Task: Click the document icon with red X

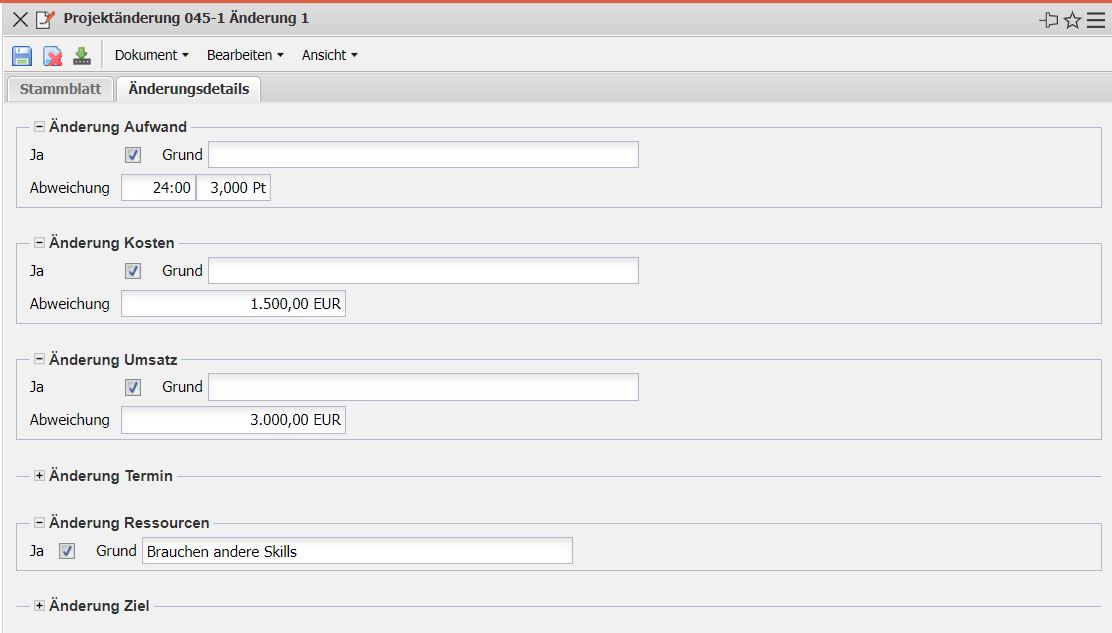Action: (52, 56)
